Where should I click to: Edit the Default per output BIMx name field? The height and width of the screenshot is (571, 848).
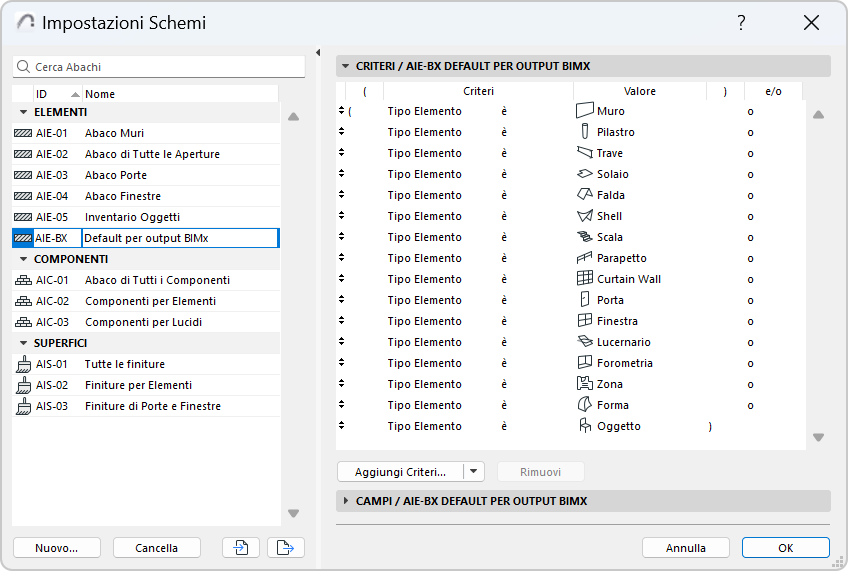click(x=180, y=238)
